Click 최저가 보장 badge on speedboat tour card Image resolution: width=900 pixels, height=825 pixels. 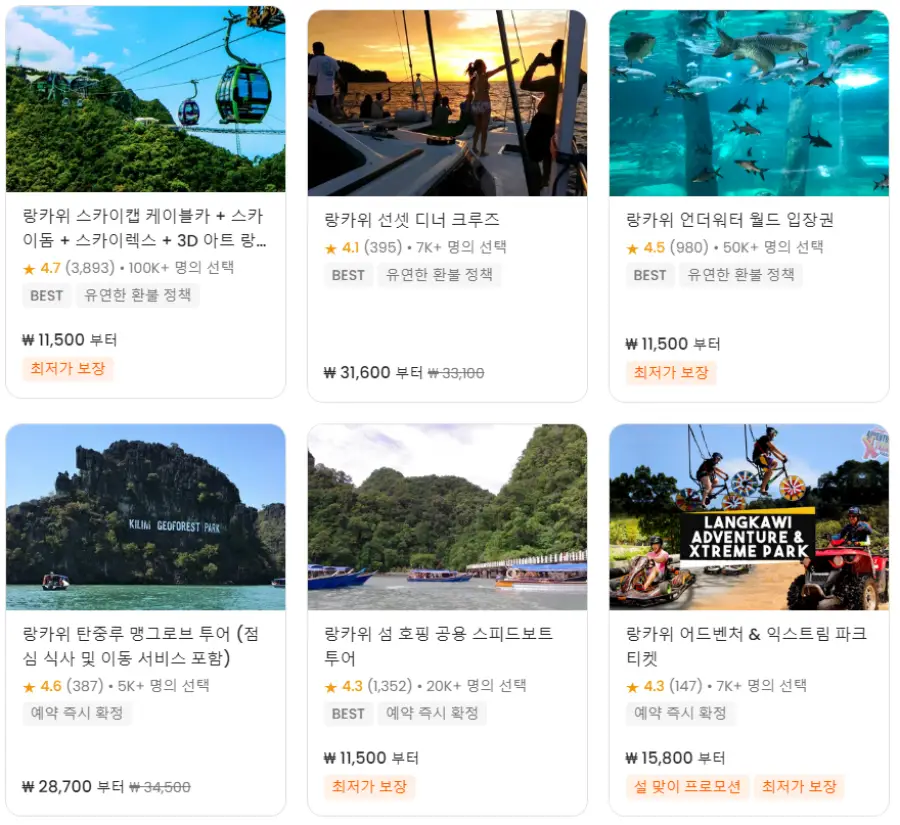click(369, 786)
